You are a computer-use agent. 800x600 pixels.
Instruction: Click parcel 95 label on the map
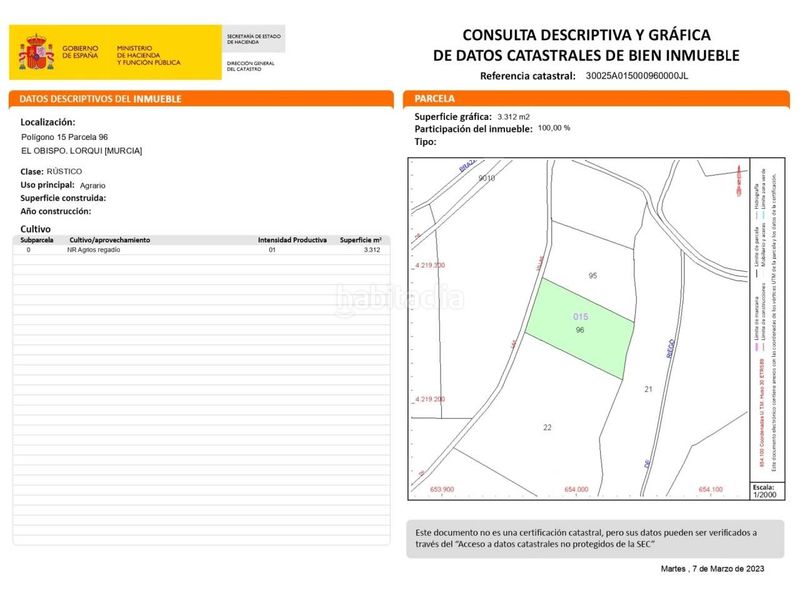point(592,276)
